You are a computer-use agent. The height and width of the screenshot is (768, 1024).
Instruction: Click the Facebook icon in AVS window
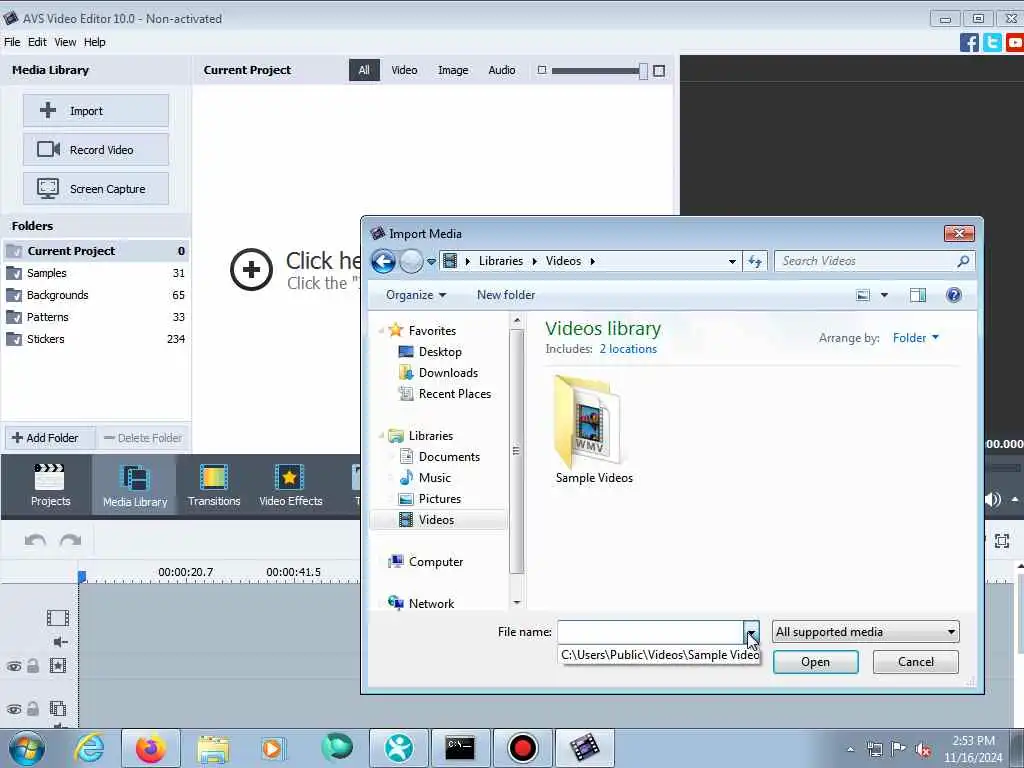[x=969, y=42]
